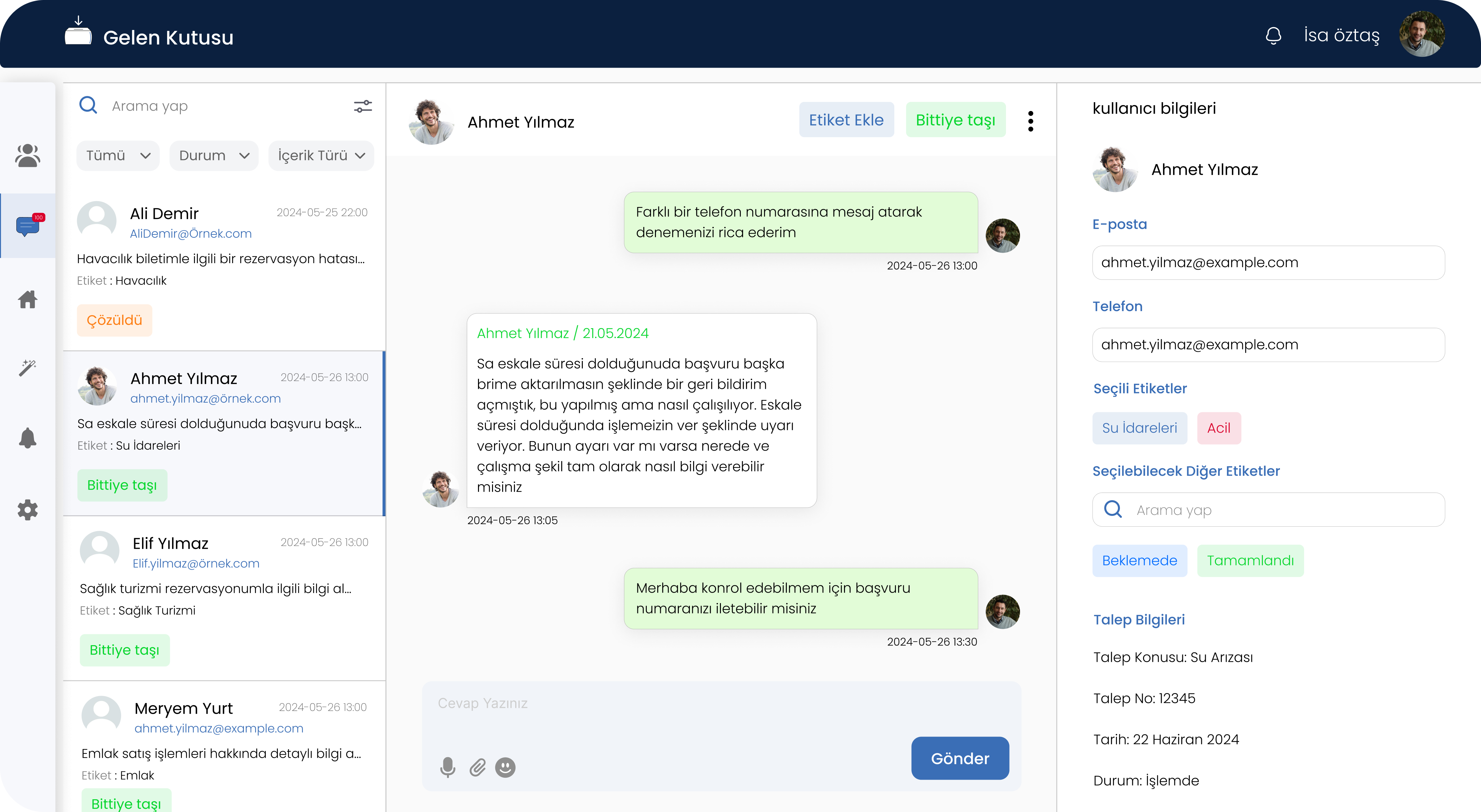Click the Elif.yilmaz@örnek.com email link
Screen dimensions: 1481x812
click(x=196, y=563)
